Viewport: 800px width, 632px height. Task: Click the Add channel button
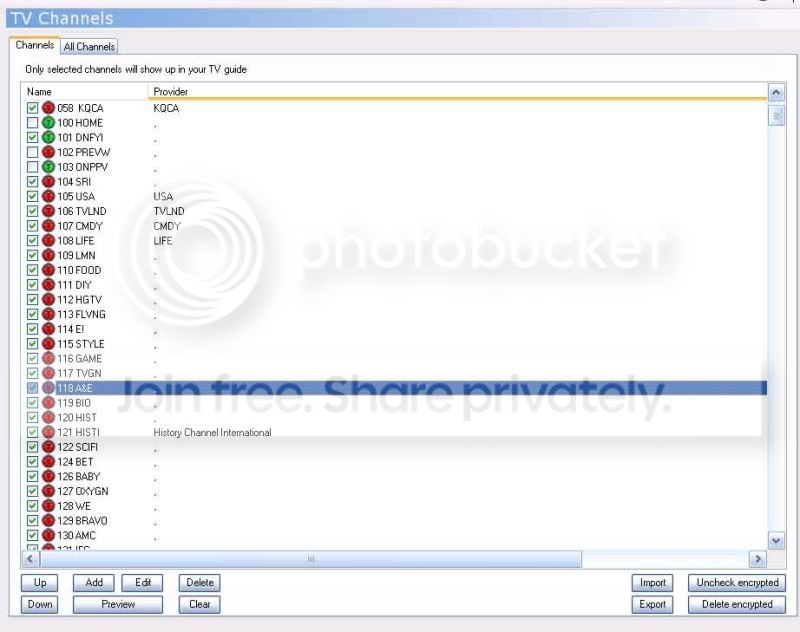tap(94, 583)
